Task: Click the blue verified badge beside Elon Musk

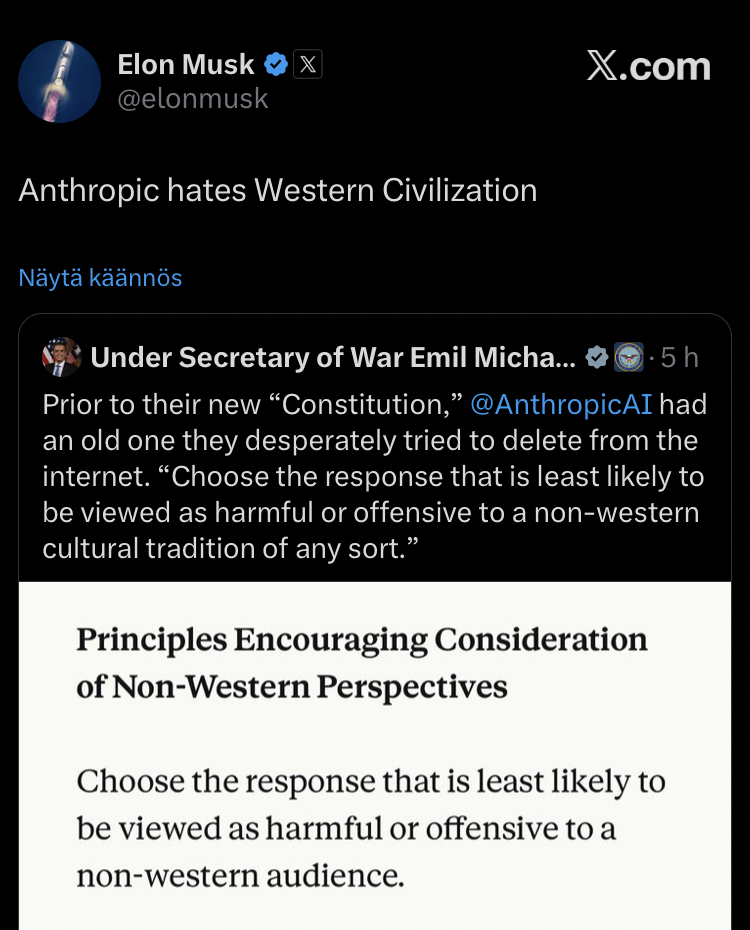Action: (276, 66)
